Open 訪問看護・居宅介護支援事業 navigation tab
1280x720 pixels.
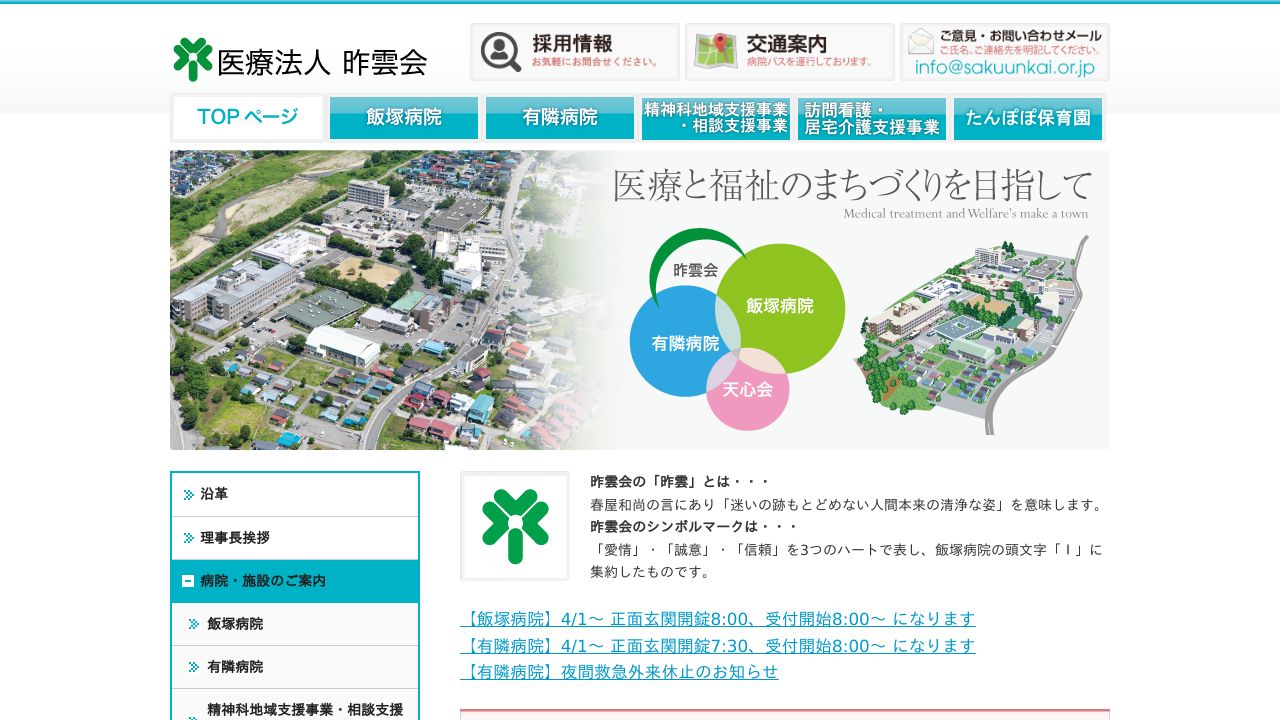pyautogui.click(x=872, y=118)
